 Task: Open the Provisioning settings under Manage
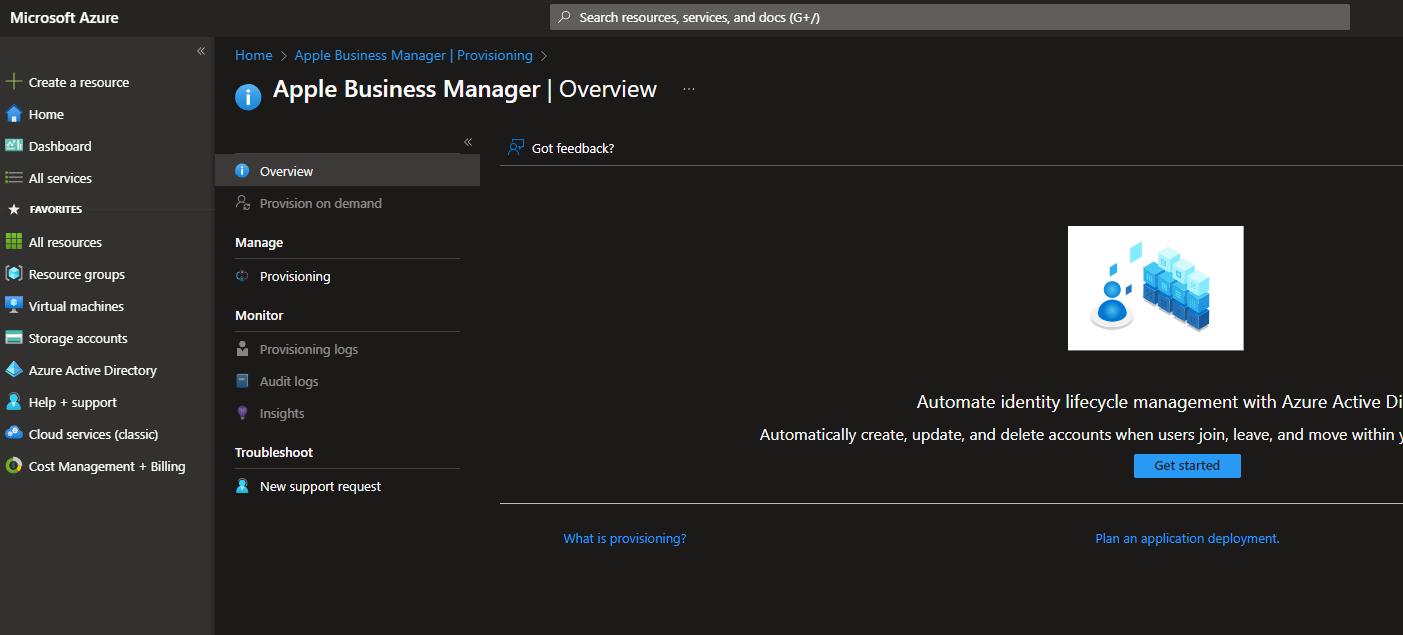pyautogui.click(x=295, y=276)
